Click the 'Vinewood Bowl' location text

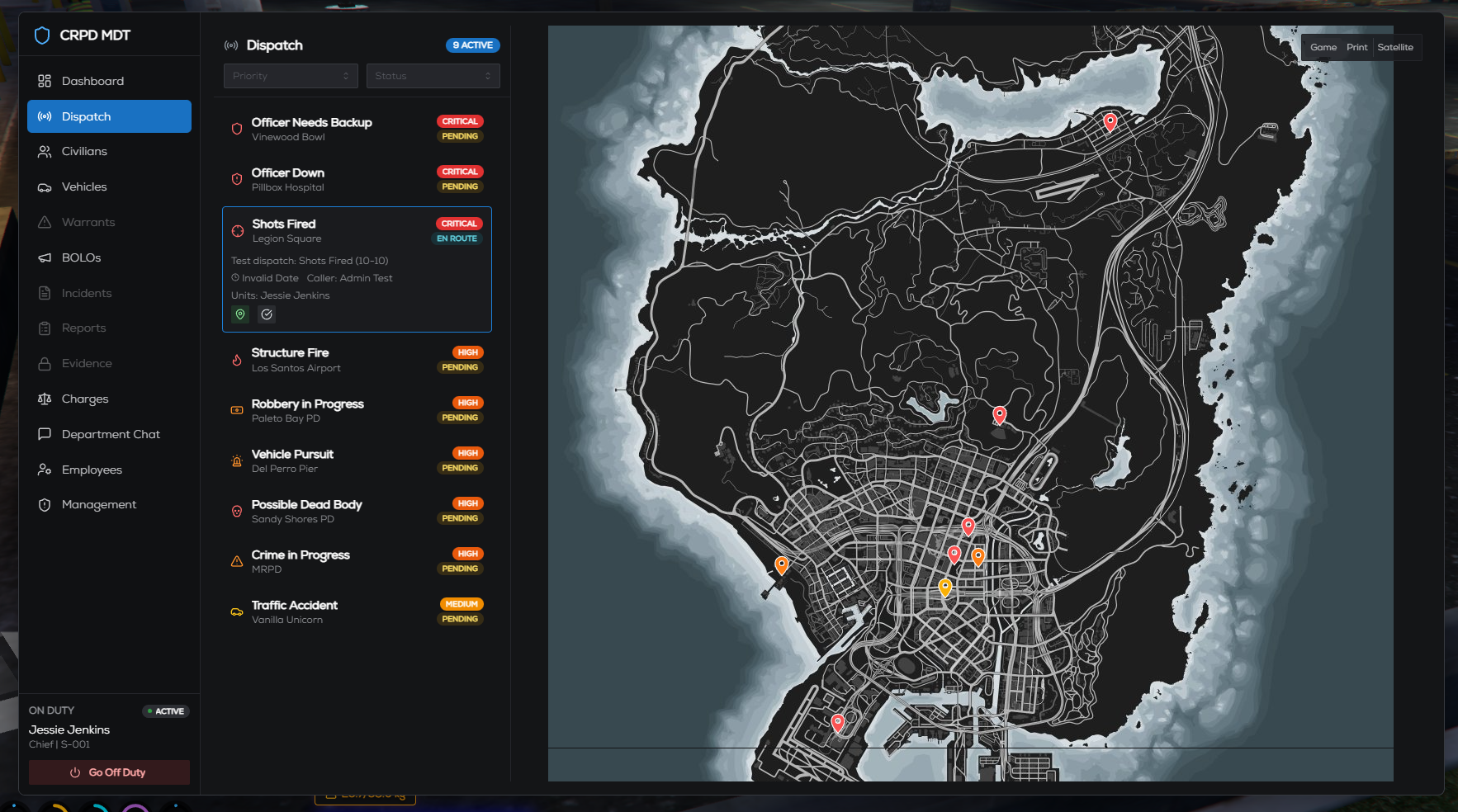click(288, 137)
